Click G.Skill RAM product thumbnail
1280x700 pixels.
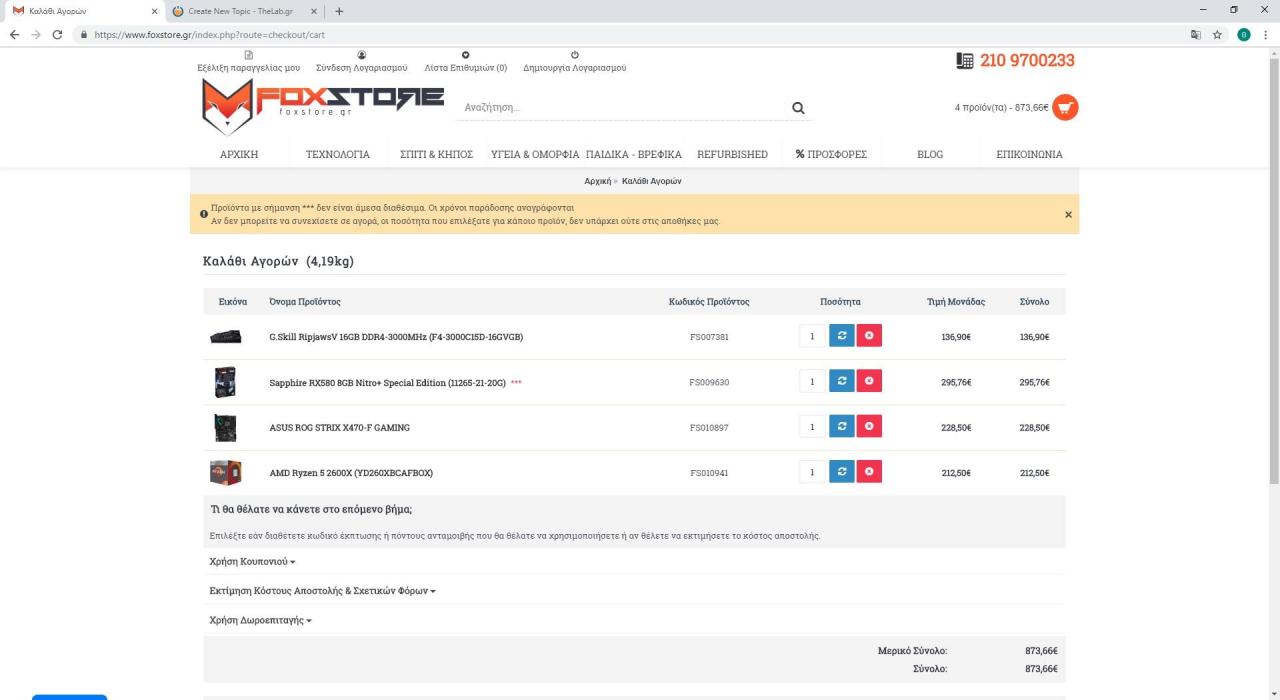225,336
